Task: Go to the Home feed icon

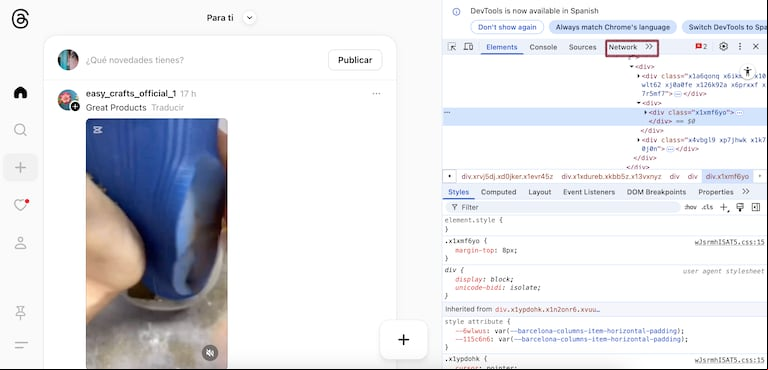Action: coord(20,92)
